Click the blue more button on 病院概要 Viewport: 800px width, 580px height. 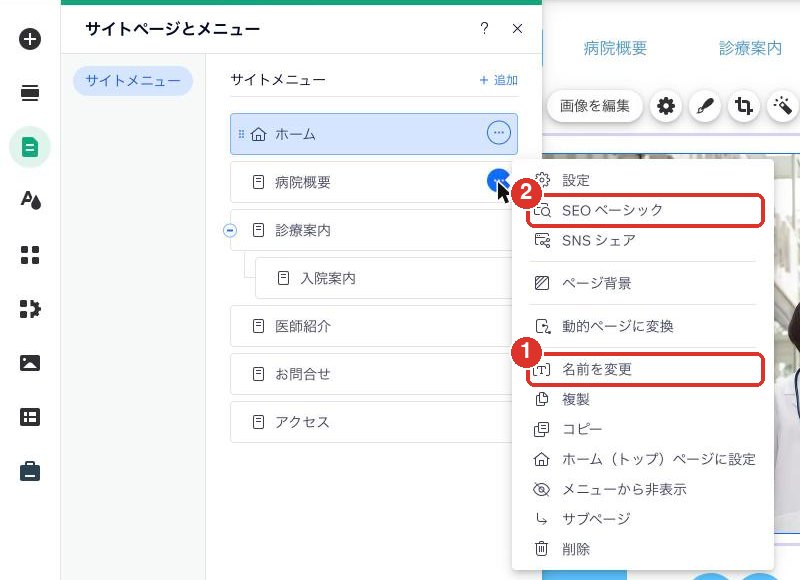(x=497, y=181)
